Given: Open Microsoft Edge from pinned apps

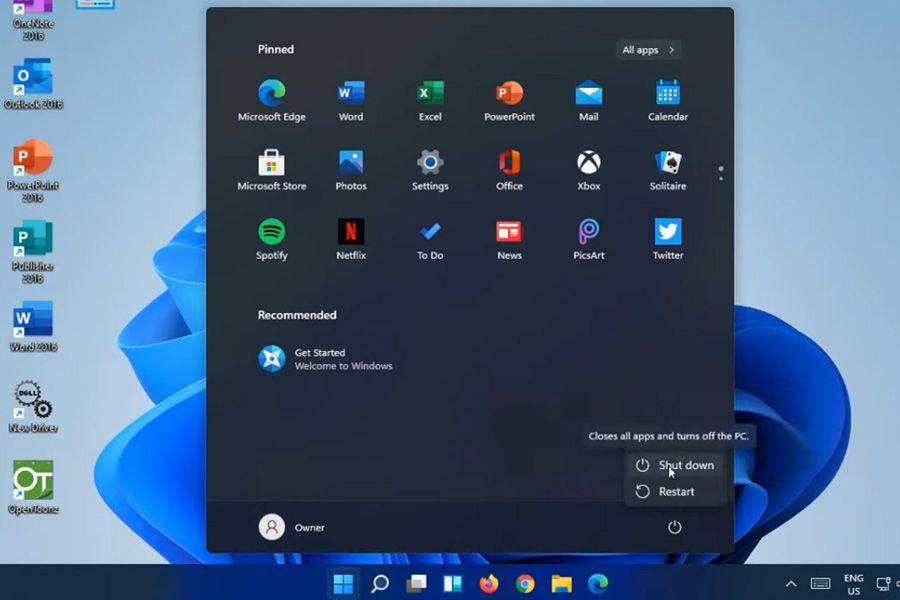Looking at the screenshot, I should coord(271,100).
